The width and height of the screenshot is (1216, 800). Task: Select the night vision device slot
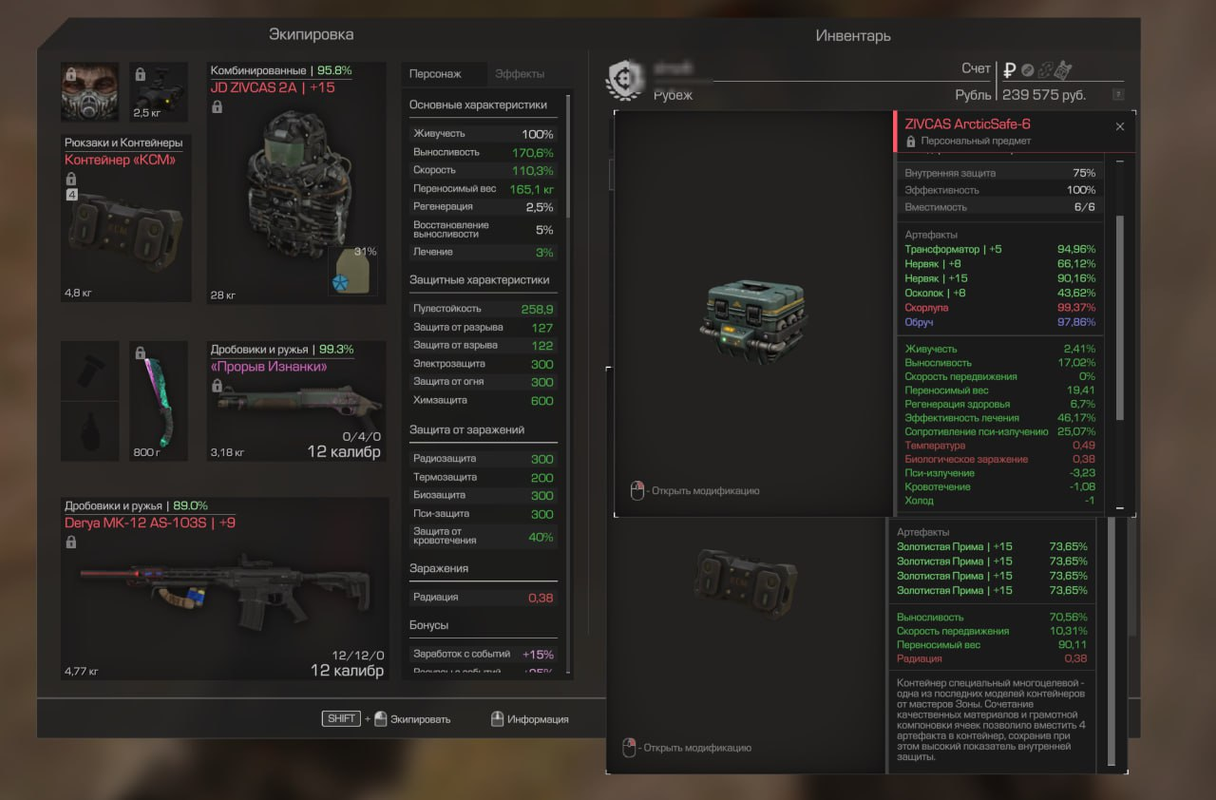tap(159, 92)
